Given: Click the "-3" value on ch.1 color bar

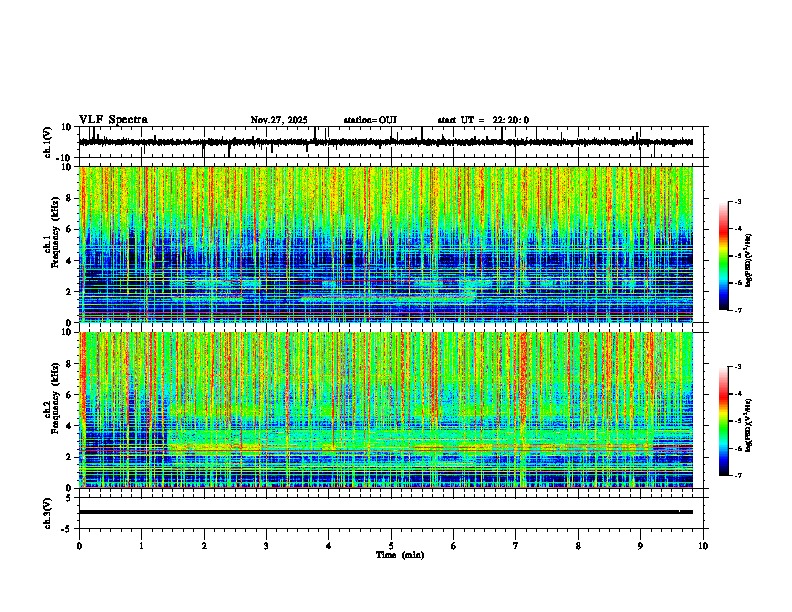Looking at the screenshot, I should click(738, 201).
